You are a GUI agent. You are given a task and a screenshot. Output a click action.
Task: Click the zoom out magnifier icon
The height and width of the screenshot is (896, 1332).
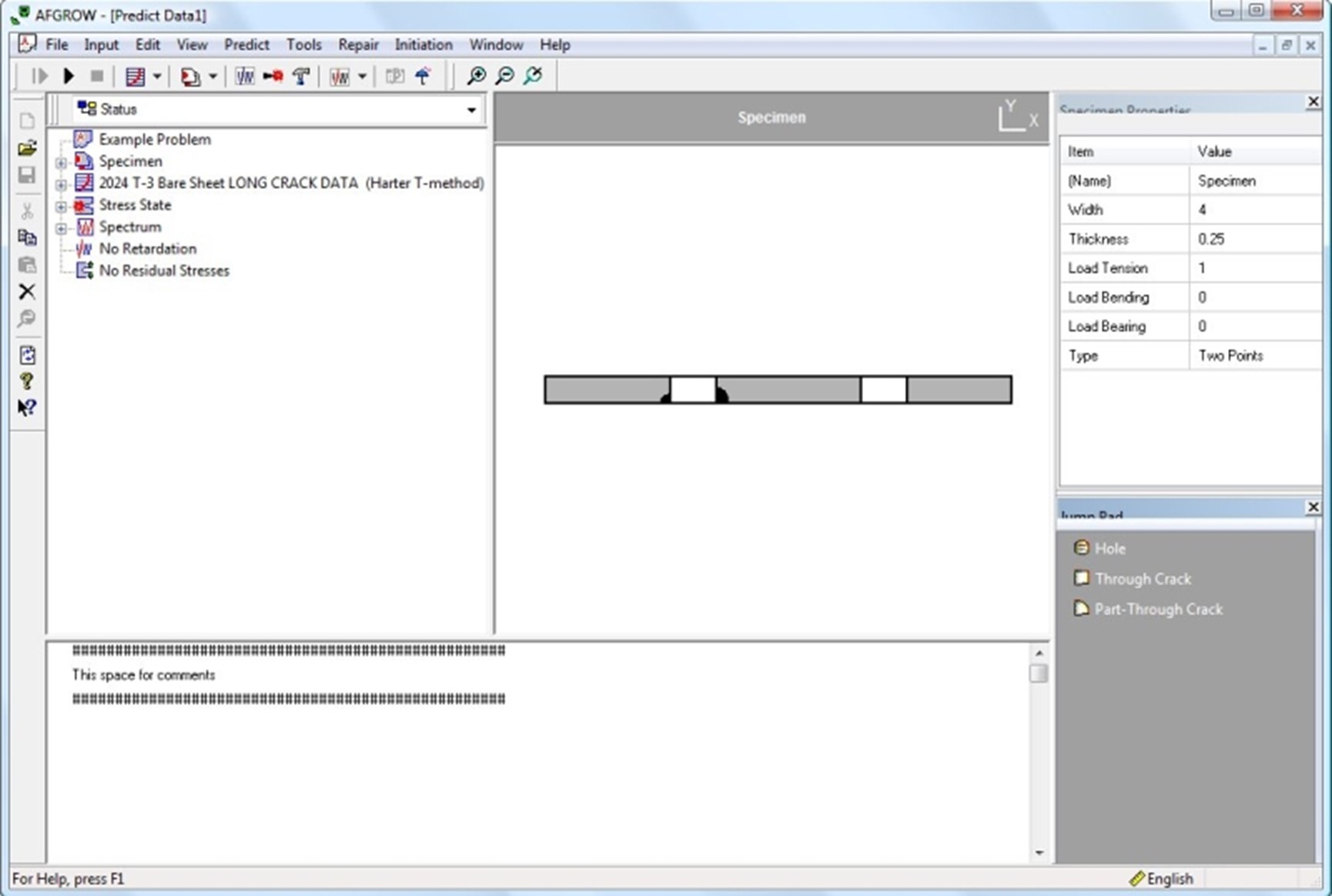point(504,75)
